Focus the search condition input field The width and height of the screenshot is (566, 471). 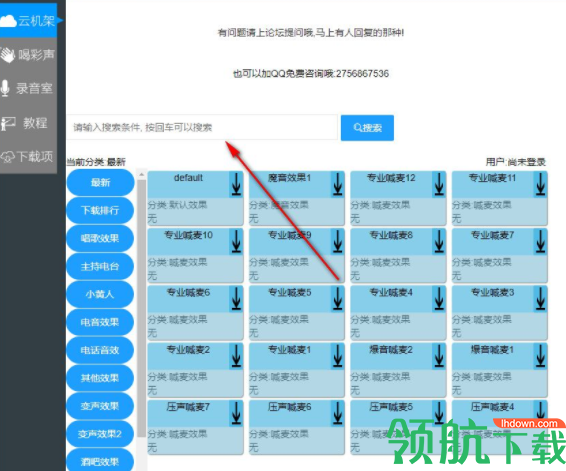click(202, 127)
